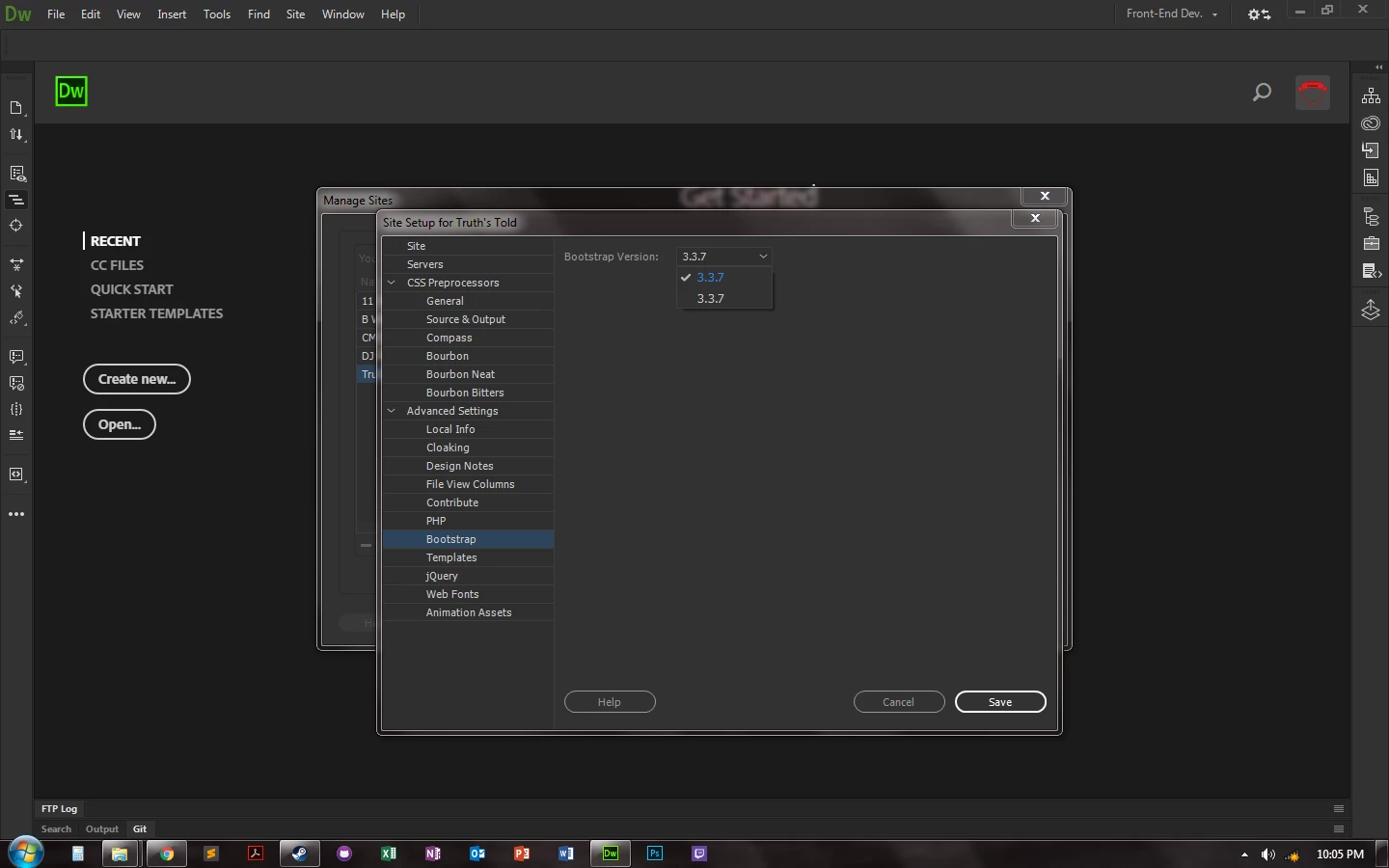Open the Insert panel icon
The width and height of the screenshot is (1389, 868).
tap(1371, 150)
